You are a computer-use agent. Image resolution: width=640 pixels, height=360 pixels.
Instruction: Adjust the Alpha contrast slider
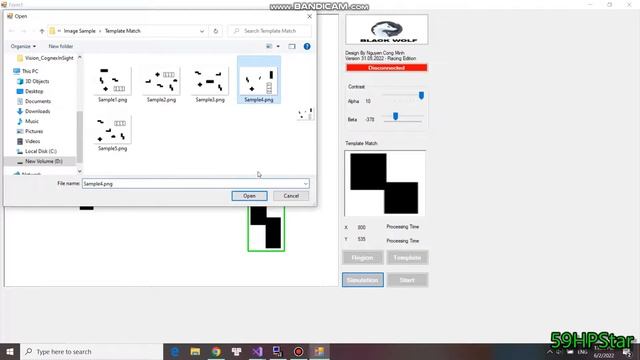(x=421, y=96)
